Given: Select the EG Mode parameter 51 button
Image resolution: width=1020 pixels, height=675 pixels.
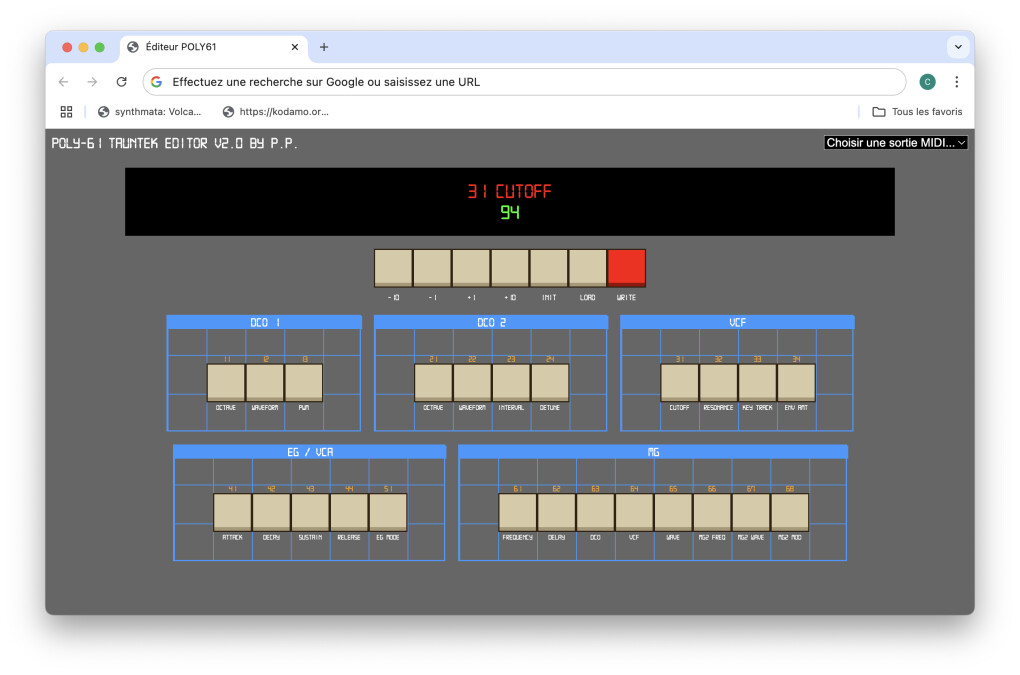Looking at the screenshot, I should point(388,512).
